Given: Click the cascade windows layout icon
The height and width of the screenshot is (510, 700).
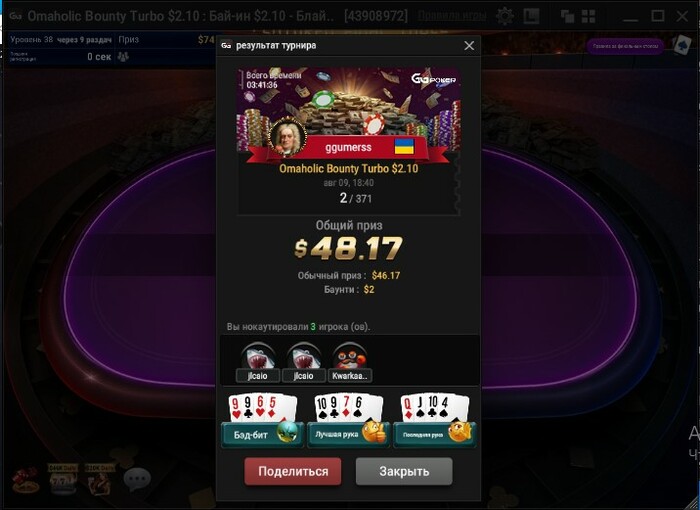Looking at the screenshot, I should 567,17.
